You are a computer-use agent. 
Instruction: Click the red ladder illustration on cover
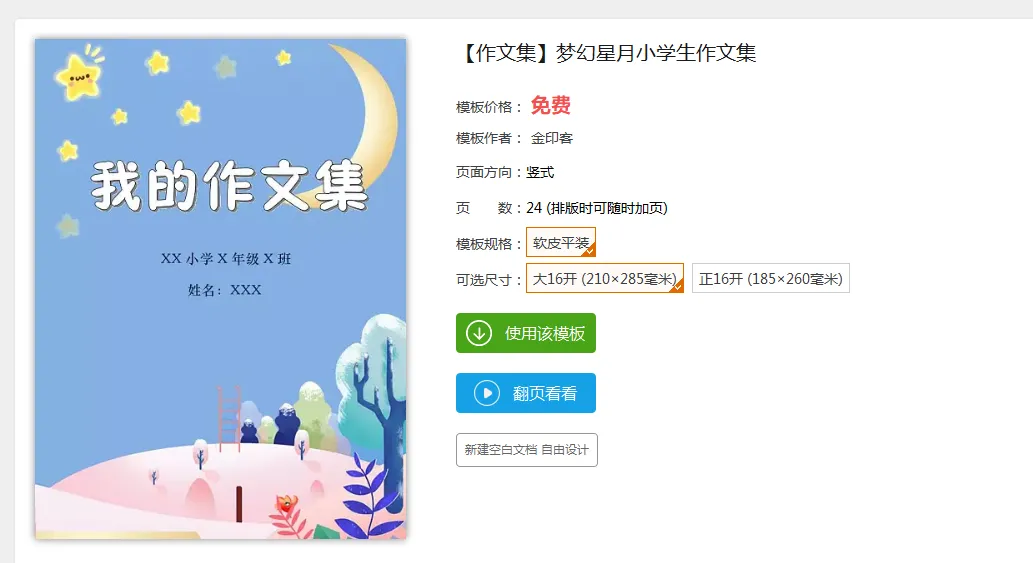click(x=229, y=418)
